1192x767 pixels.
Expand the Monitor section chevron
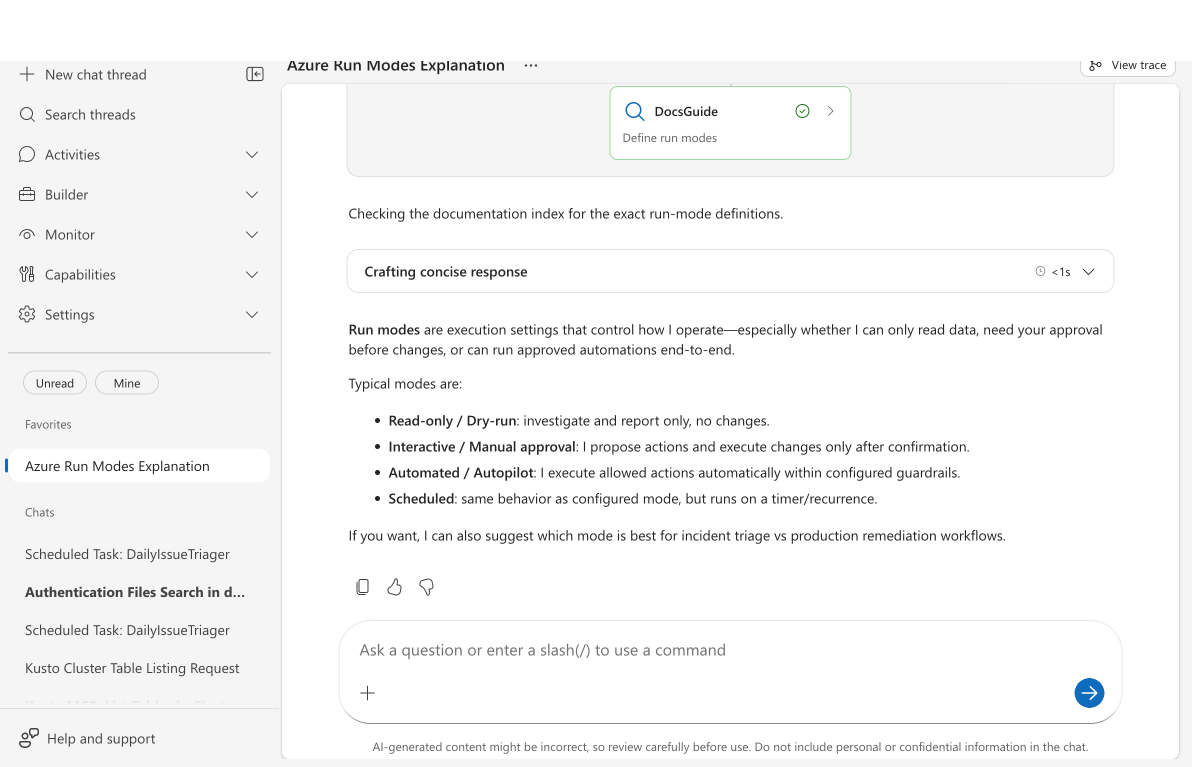(x=252, y=234)
